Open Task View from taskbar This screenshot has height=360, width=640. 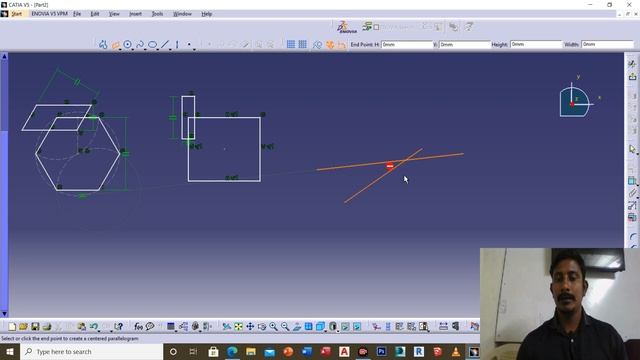coord(193,351)
